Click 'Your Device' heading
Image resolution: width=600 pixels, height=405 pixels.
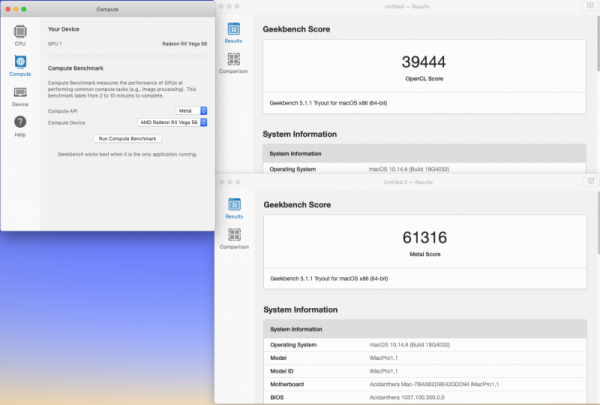(x=64, y=29)
